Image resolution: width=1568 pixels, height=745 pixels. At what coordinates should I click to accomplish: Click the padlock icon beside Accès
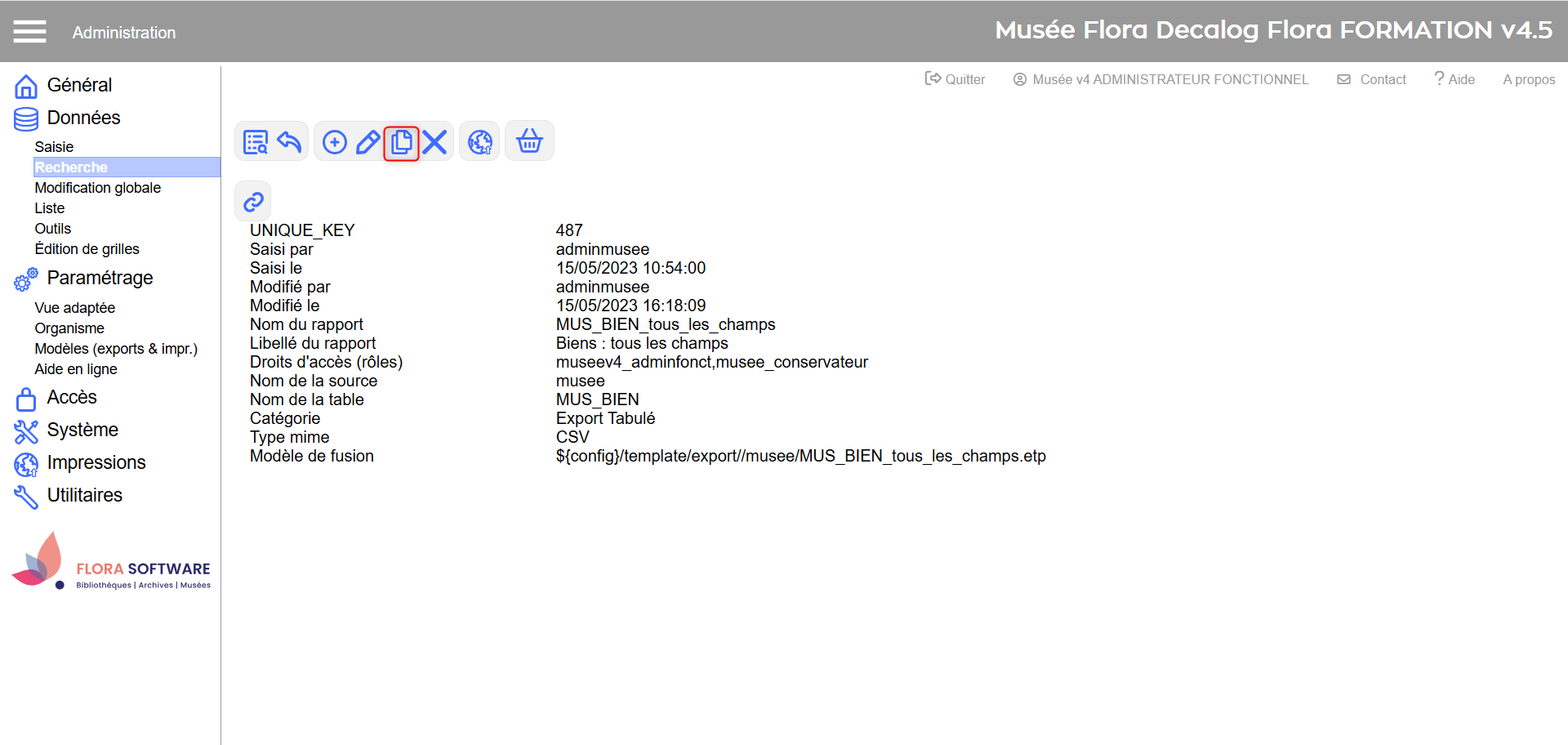click(x=26, y=399)
